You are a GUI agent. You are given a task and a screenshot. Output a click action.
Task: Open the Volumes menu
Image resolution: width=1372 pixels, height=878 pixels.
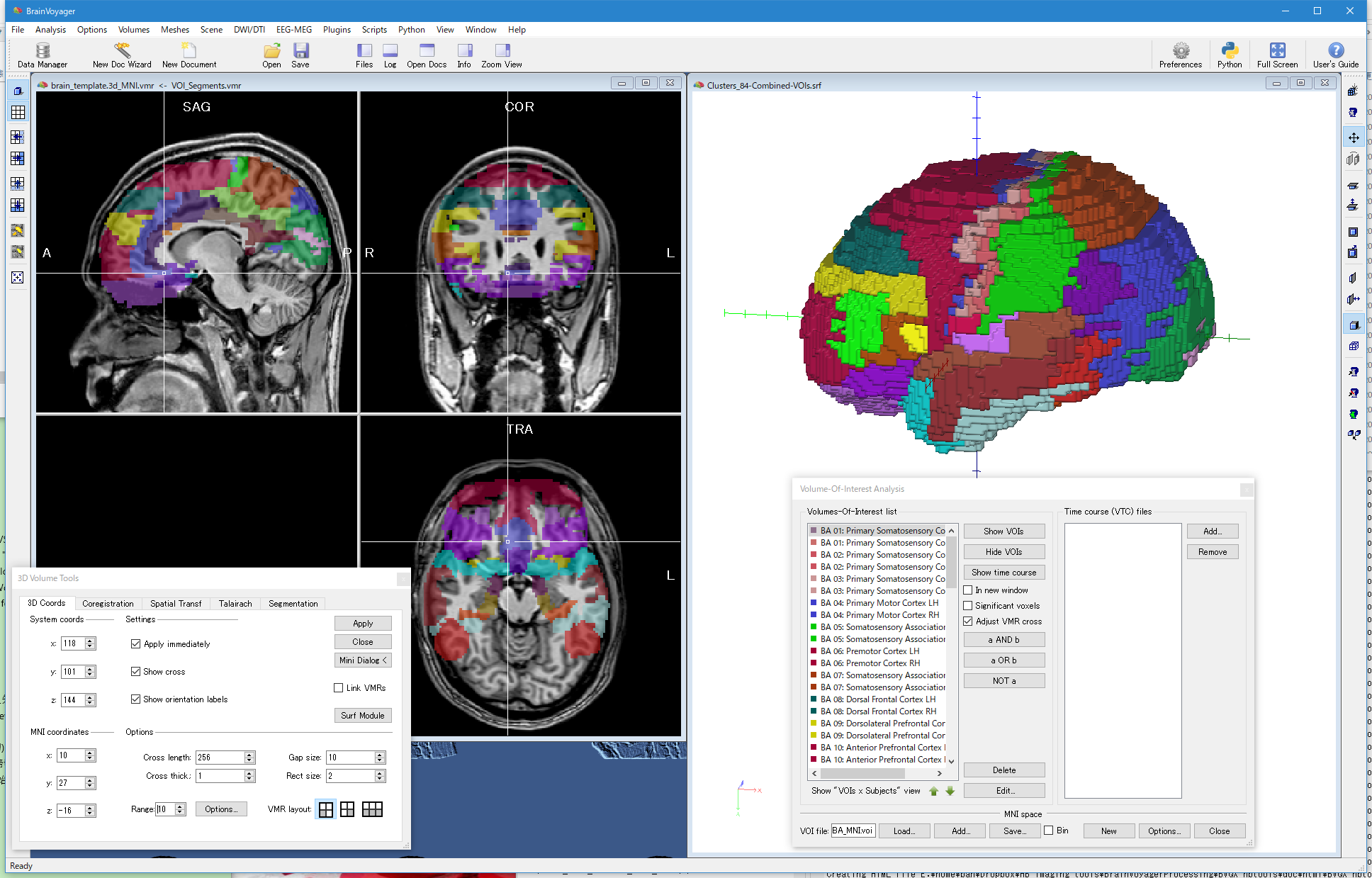(x=134, y=30)
